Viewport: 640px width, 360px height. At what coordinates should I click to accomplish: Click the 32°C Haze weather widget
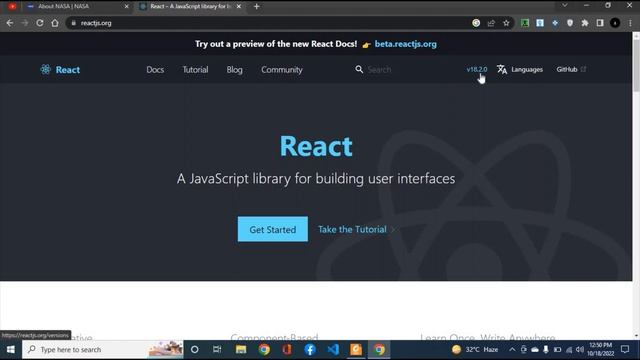[475, 349]
